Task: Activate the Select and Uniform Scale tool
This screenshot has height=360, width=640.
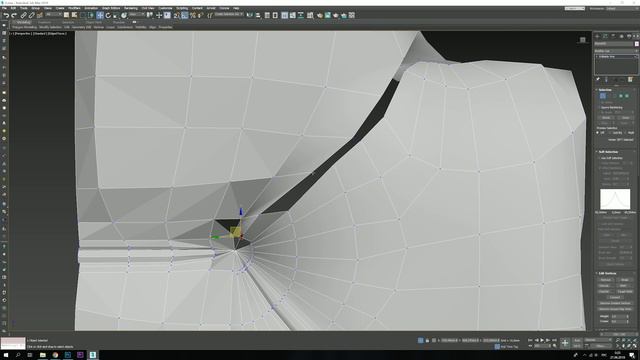Action: point(116,15)
